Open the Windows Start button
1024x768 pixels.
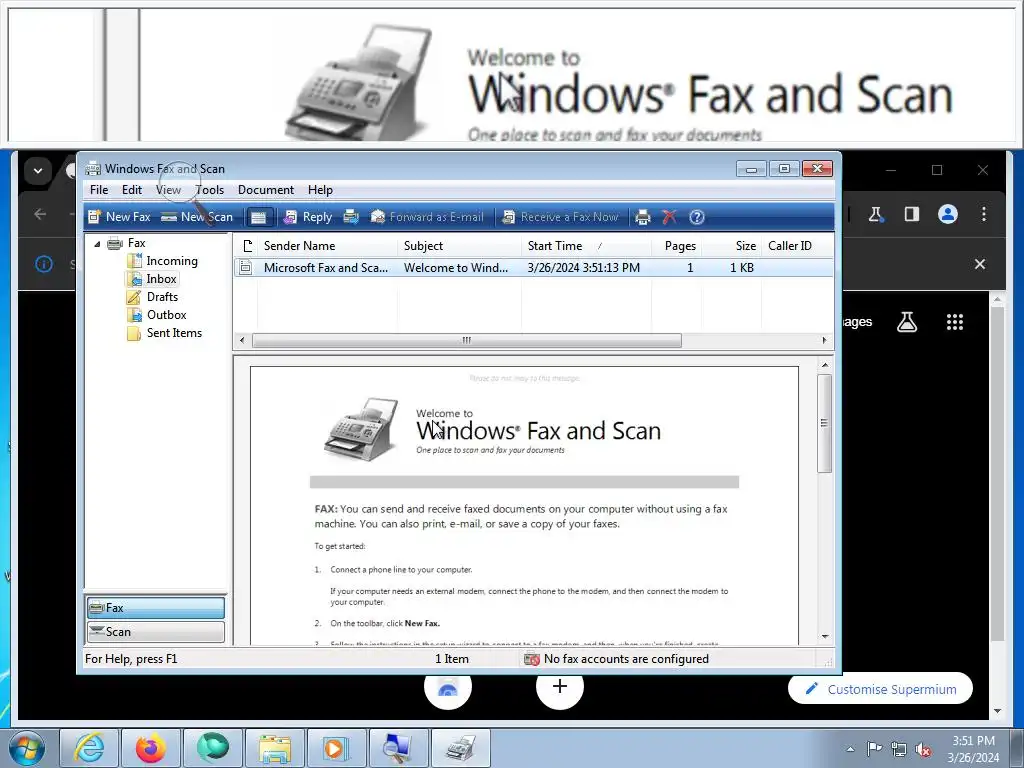[26, 748]
